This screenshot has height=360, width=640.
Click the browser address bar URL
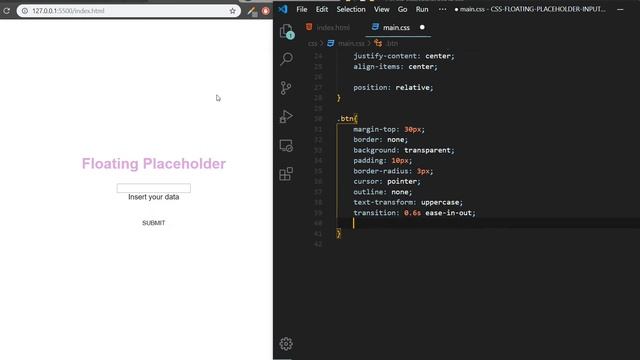tap(68, 11)
